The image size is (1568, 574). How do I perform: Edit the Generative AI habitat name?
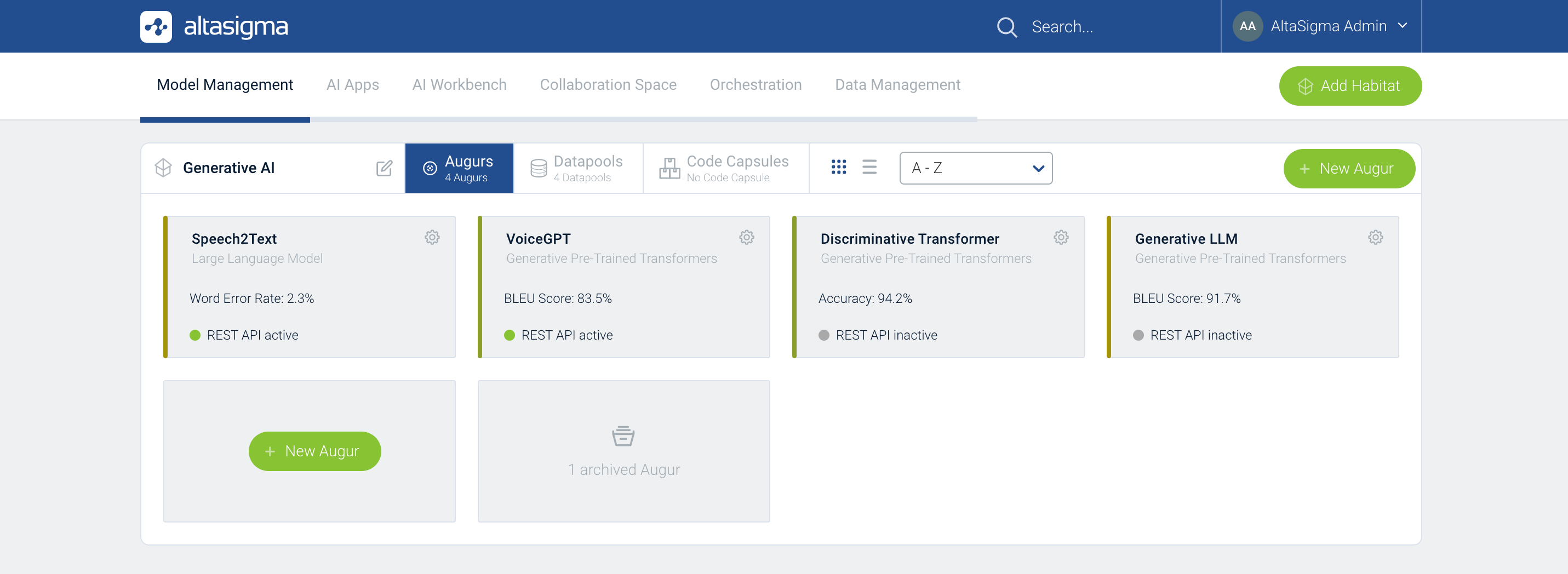[384, 168]
